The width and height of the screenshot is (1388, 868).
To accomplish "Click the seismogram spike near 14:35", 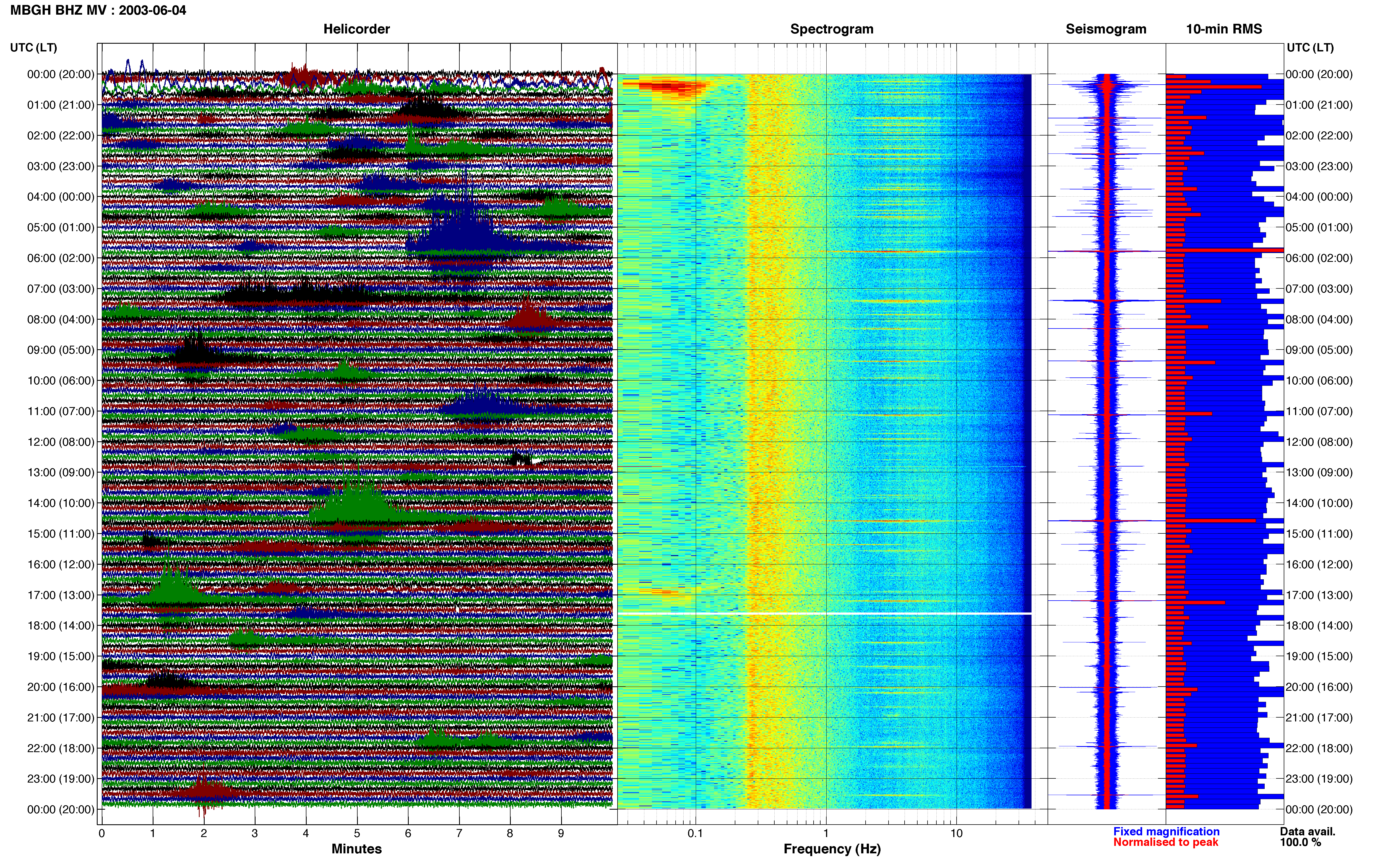I will tap(1106, 520).
